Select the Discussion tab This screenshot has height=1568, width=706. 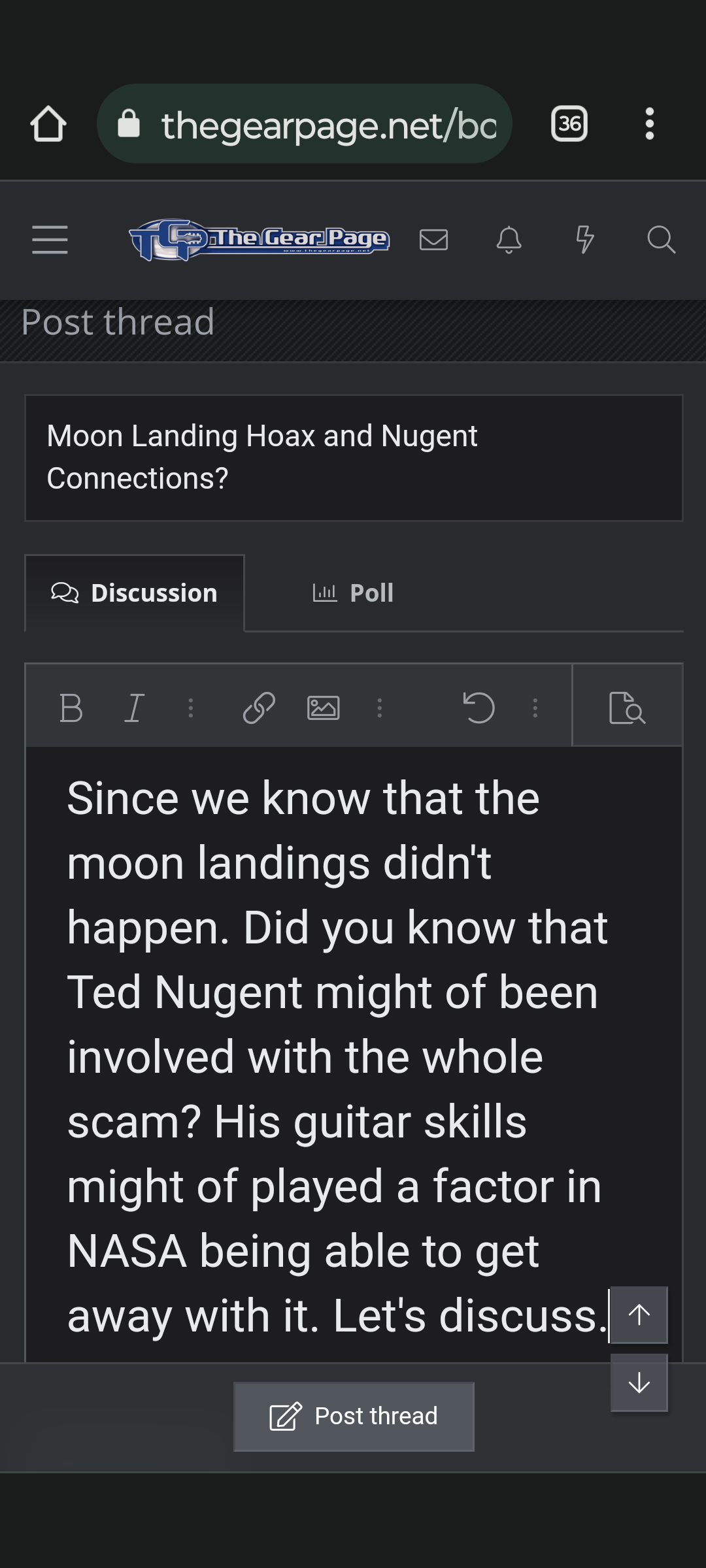click(135, 593)
